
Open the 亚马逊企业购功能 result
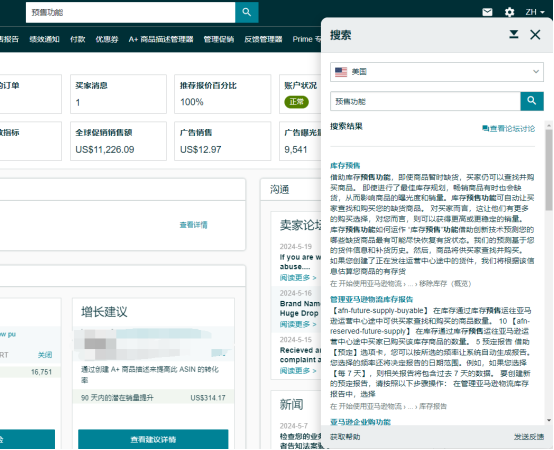(x=360, y=422)
